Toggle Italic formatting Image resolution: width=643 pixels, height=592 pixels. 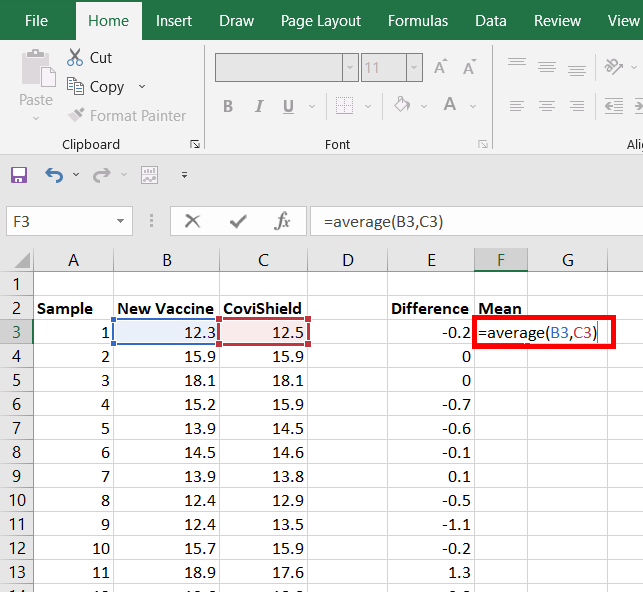click(258, 106)
